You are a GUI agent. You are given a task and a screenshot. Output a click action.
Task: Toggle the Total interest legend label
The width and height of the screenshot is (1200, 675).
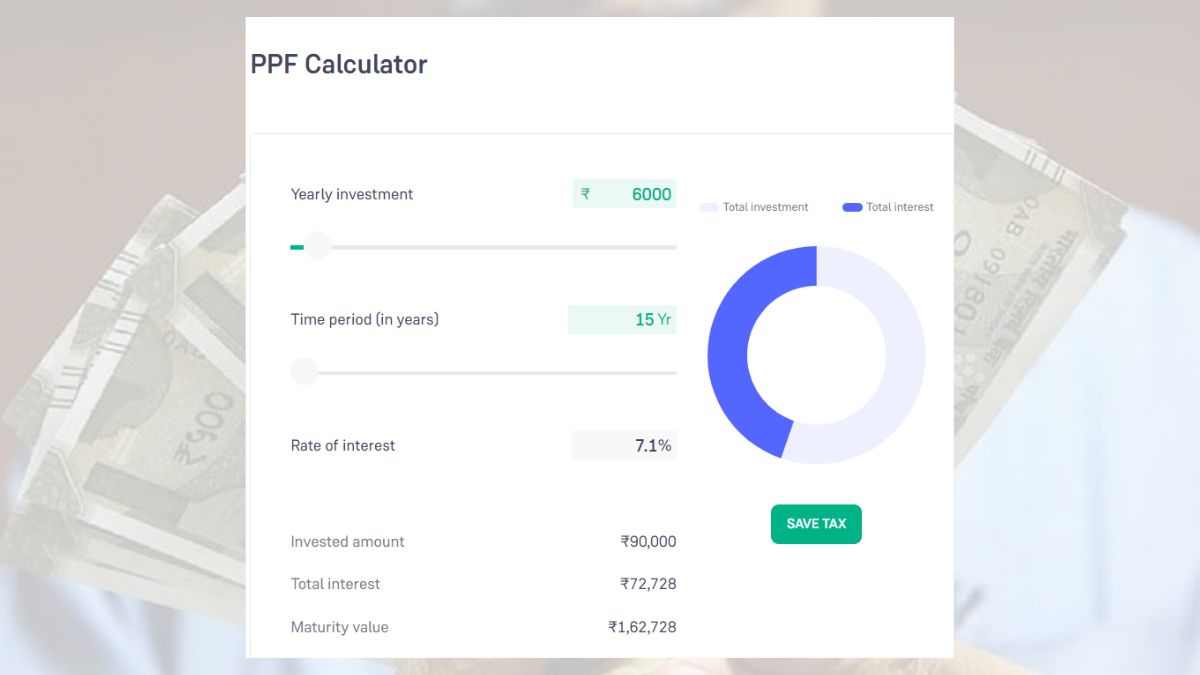[x=899, y=207]
